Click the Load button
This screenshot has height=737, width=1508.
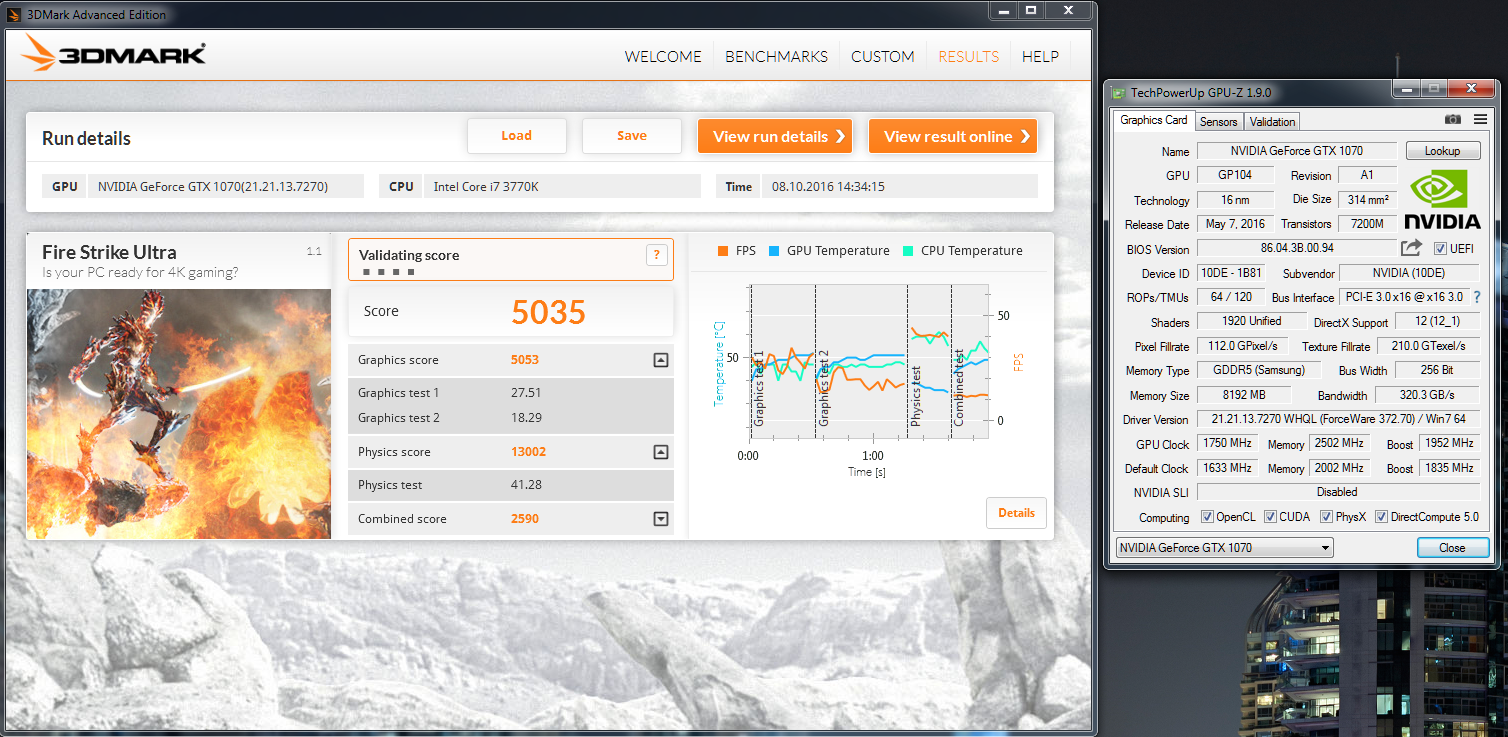click(x=516, y=136)
